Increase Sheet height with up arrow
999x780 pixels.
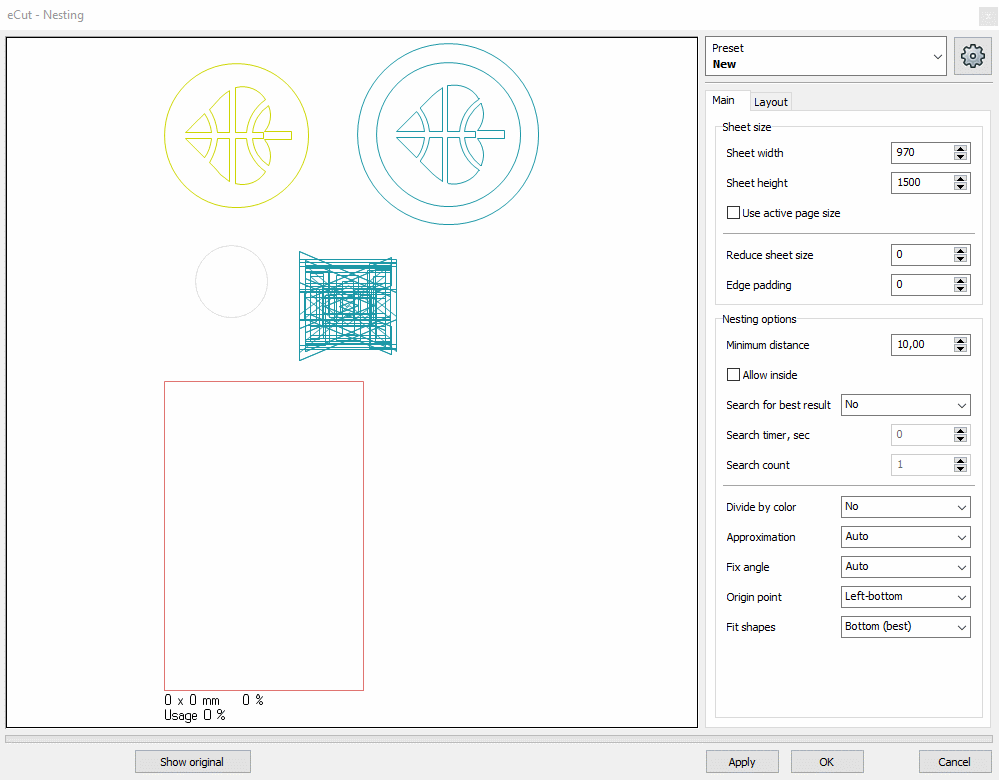pos(960,178)
